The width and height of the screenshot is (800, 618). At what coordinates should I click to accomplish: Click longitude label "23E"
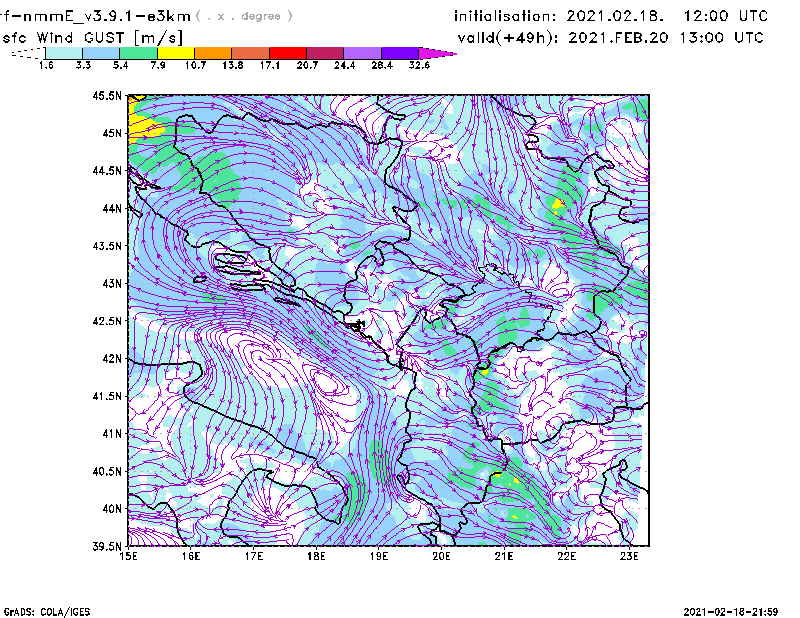point(629,556)
